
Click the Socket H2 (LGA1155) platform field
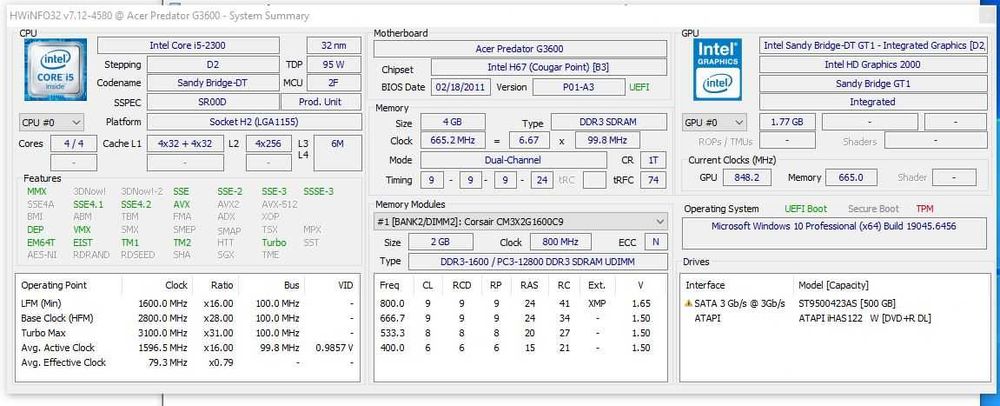click(x=254, y=122)
